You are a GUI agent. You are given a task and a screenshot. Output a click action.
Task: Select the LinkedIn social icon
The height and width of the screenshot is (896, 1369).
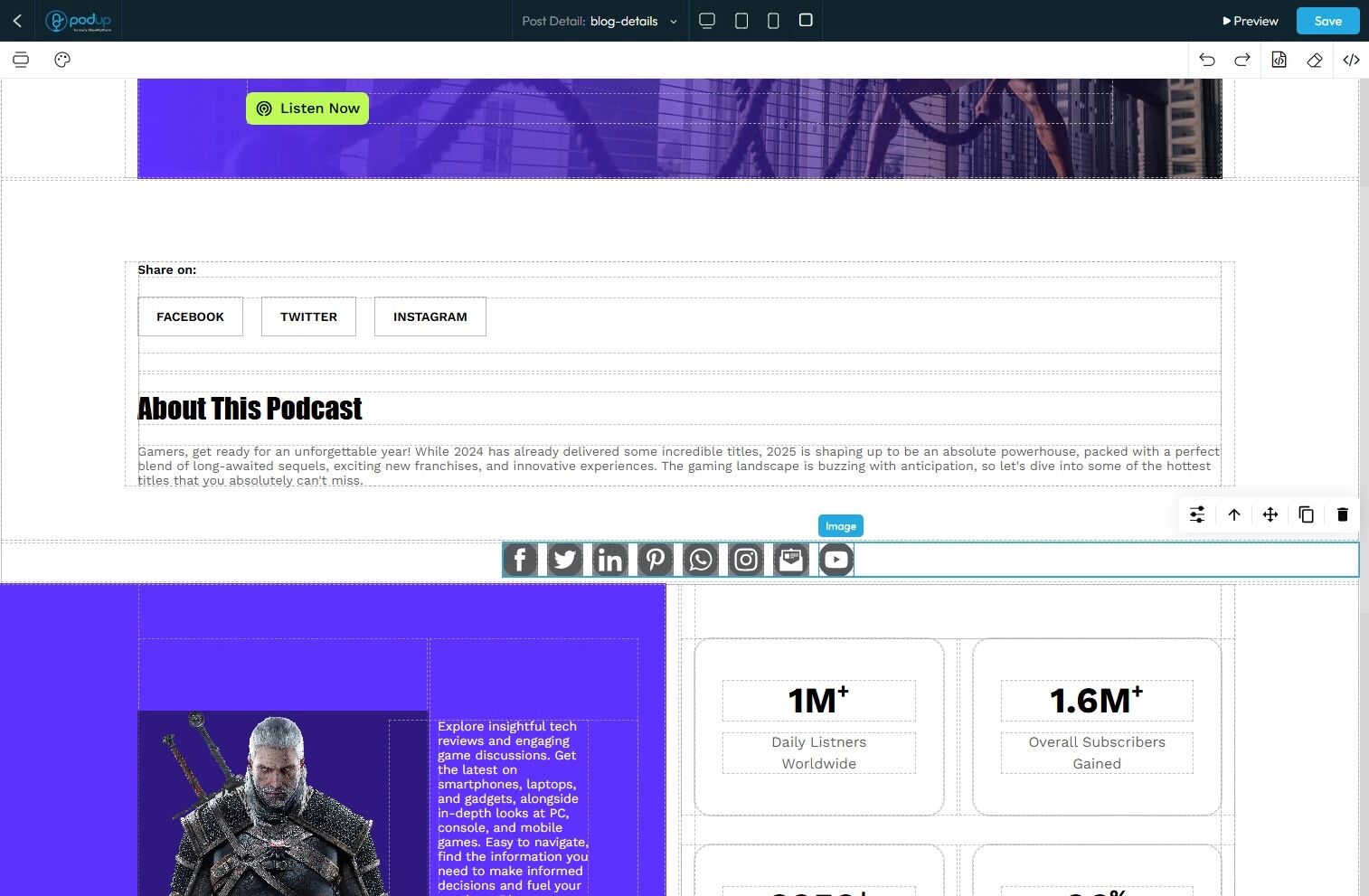point(610,560)
